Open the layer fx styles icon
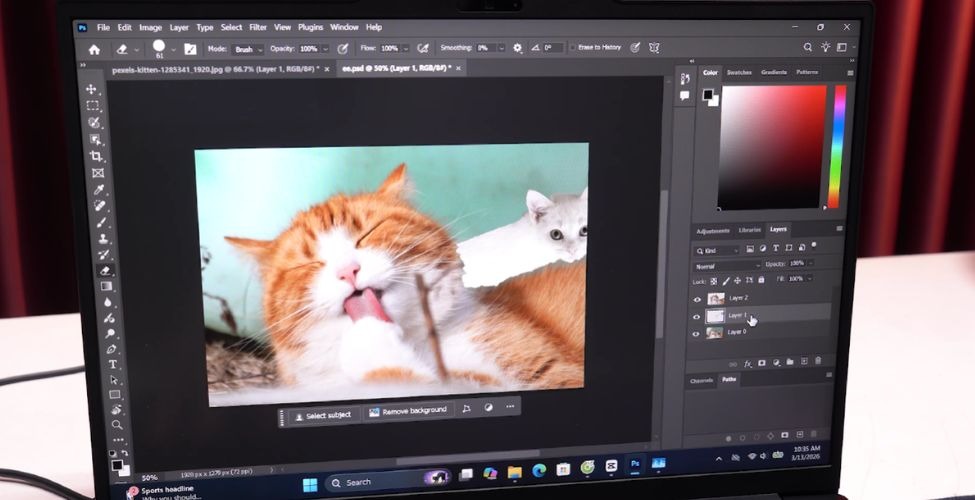Image resolution: width=975 pixels, height=500 pixels. 747,363
